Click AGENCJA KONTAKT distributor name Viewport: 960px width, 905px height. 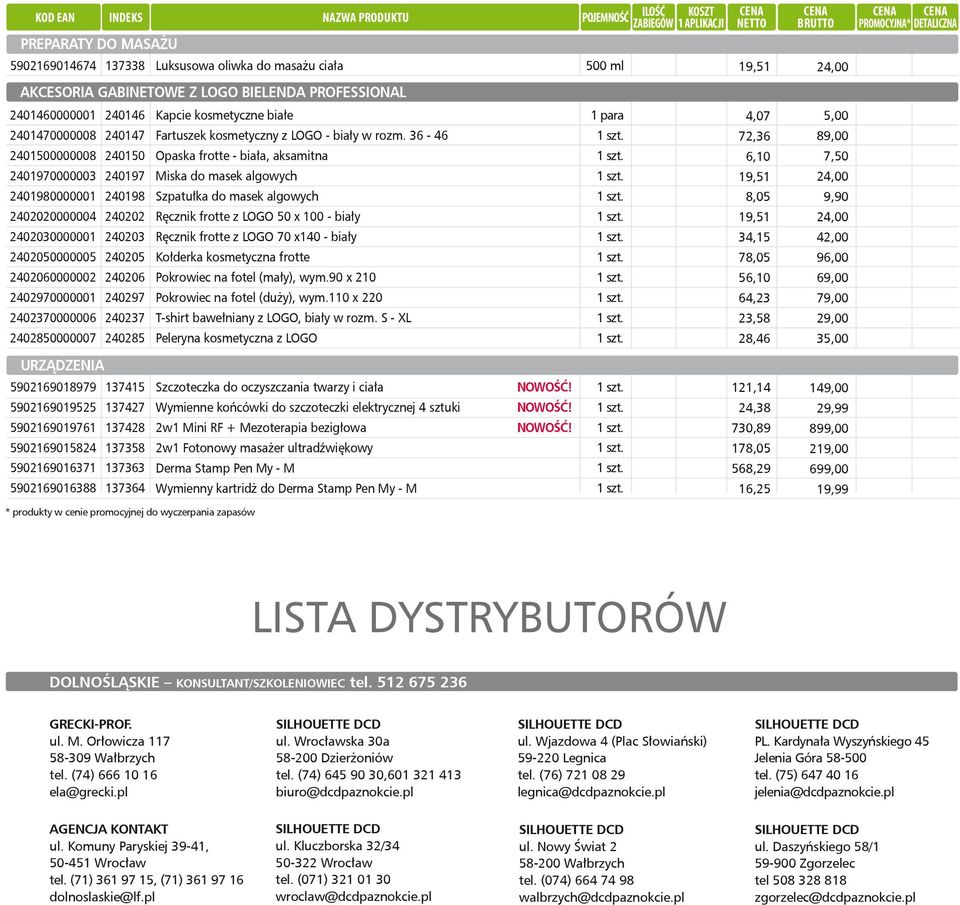[x=108, y=829]
